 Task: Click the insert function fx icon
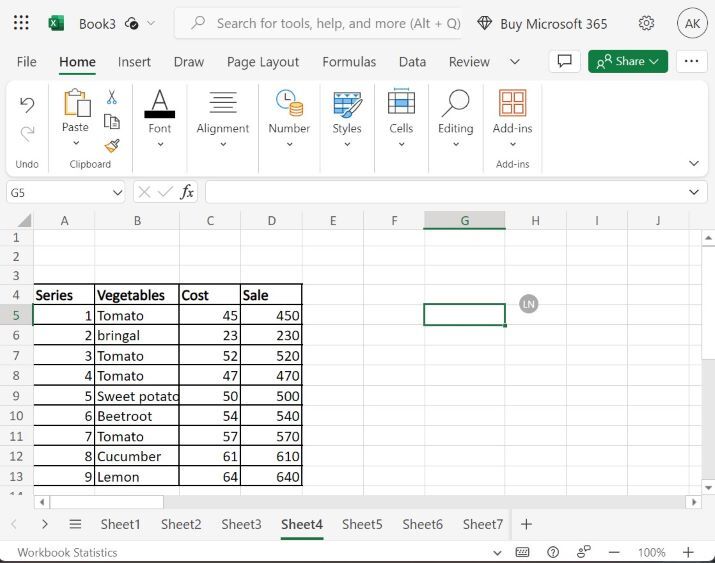click(x=187, y=192)
